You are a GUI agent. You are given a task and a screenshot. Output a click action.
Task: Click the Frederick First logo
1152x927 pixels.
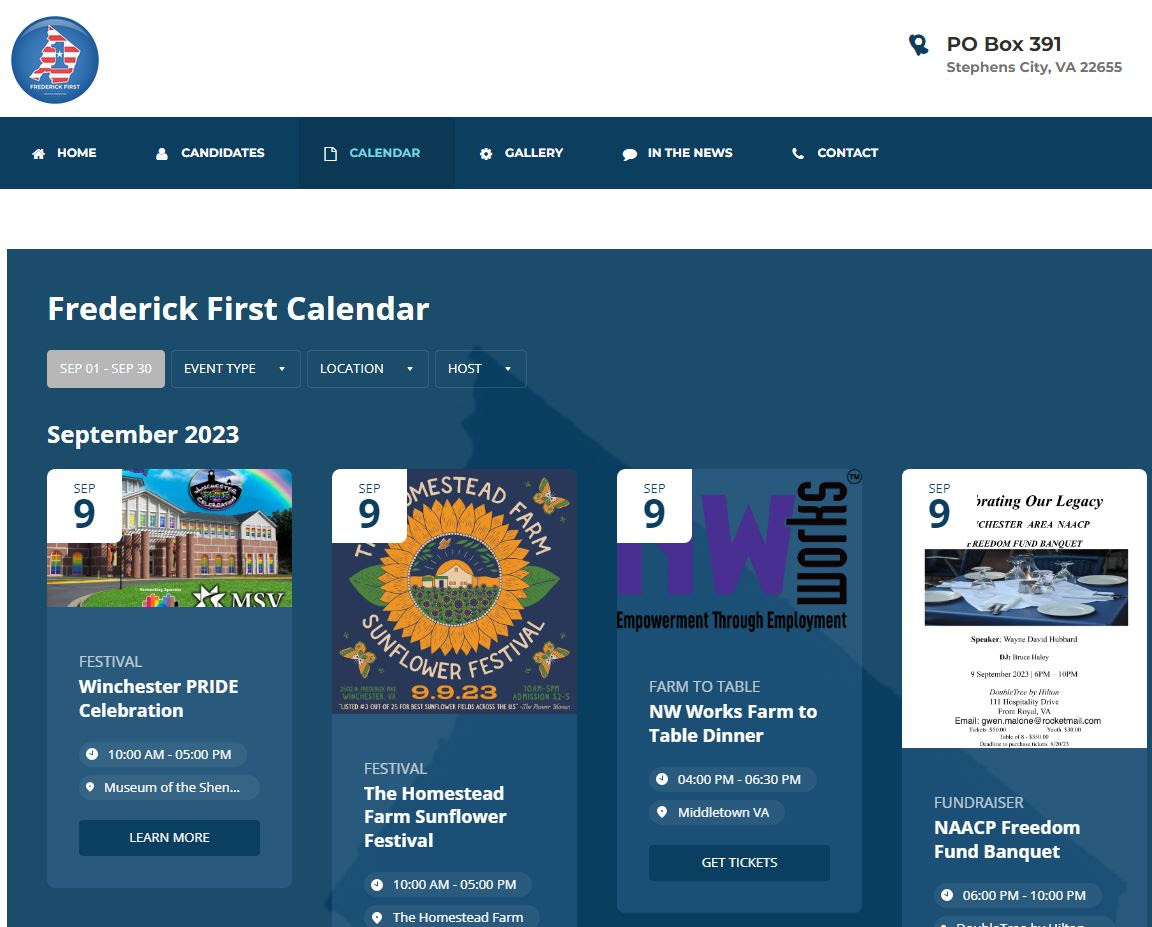coord(55,60)
